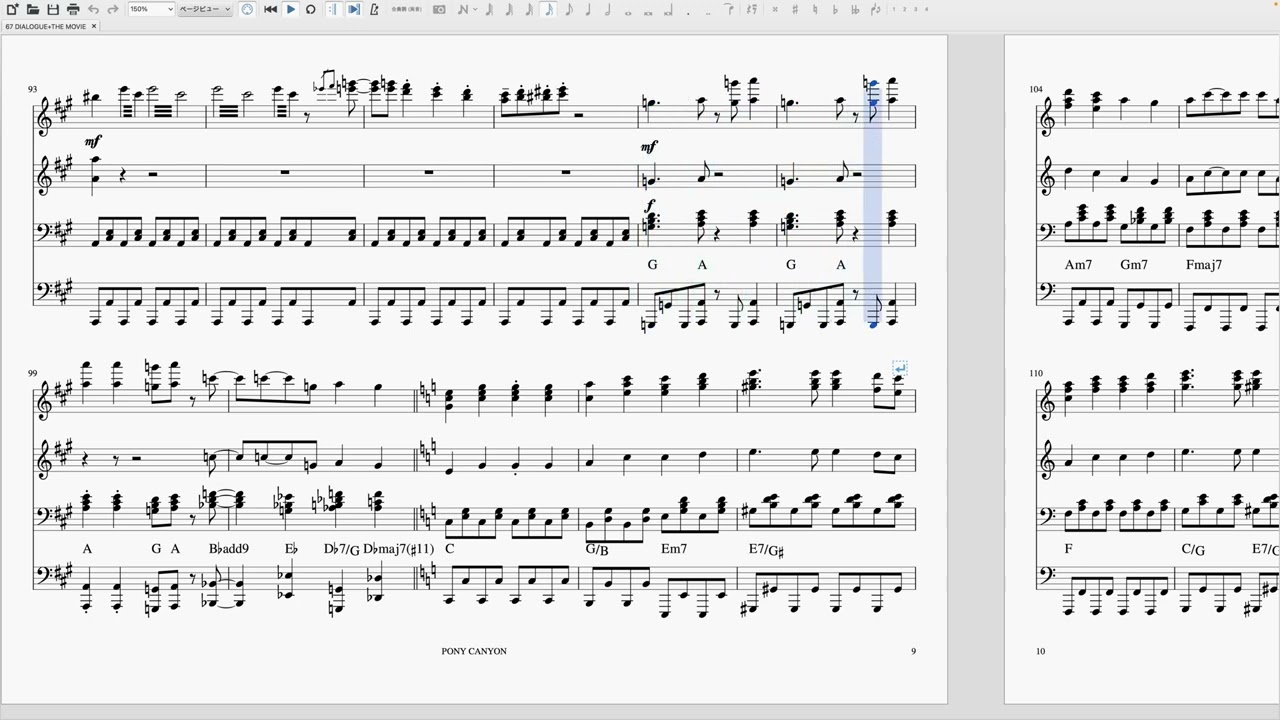Screen dimensions: 1280x720
Task: Select the Em7 chord symbol
Action: pyautogui.click(x=674, y=549)
